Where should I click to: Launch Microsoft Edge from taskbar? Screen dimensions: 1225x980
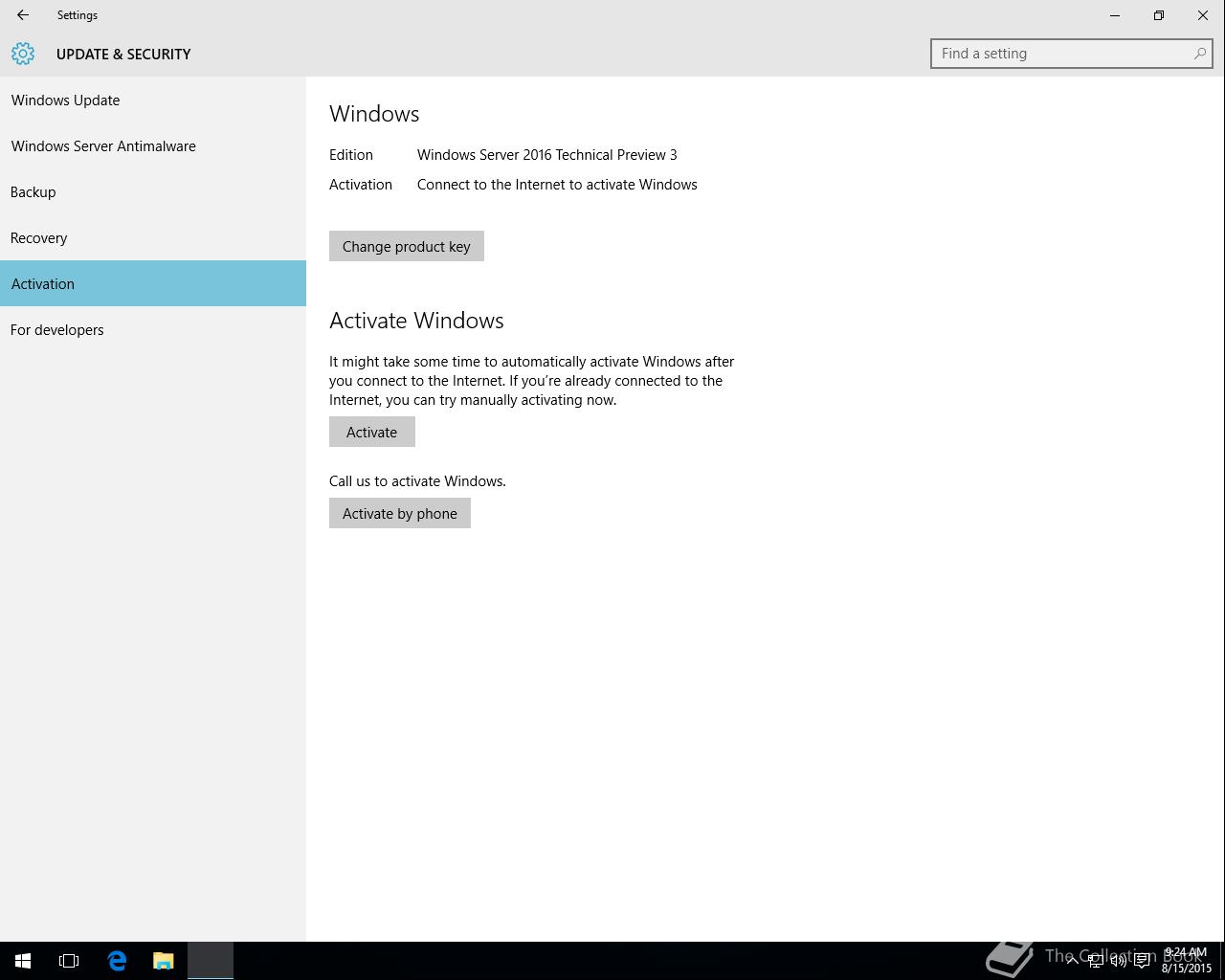117,961
